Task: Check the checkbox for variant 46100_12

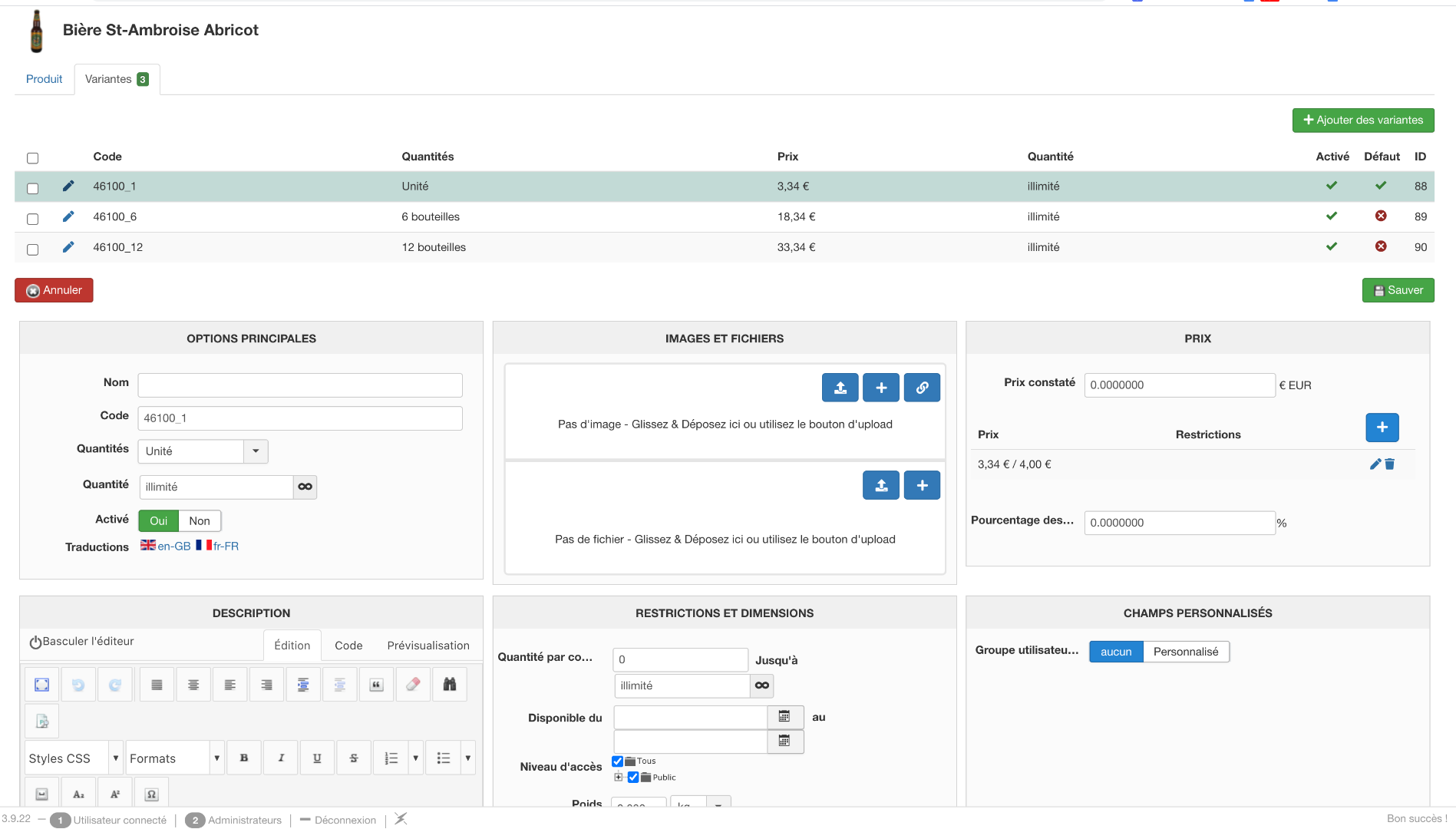Action: click(32, 249)
